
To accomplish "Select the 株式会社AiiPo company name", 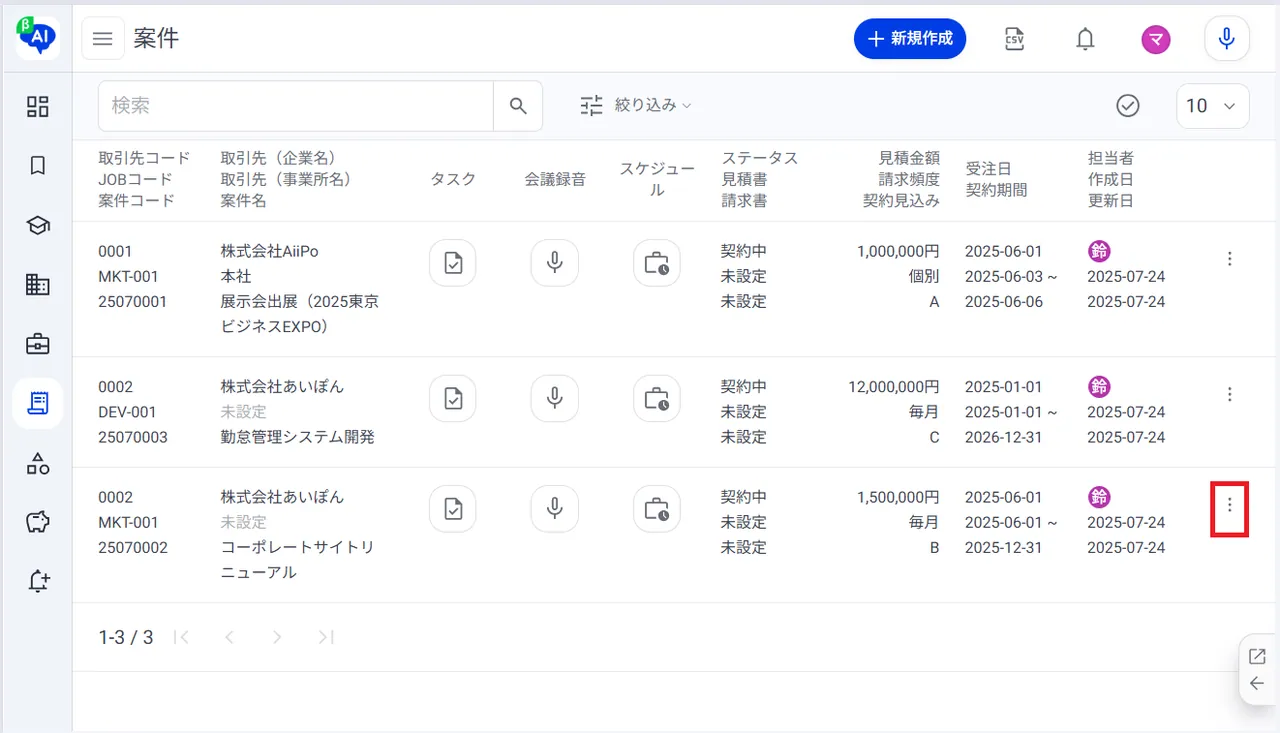I will tap(270, 251).
